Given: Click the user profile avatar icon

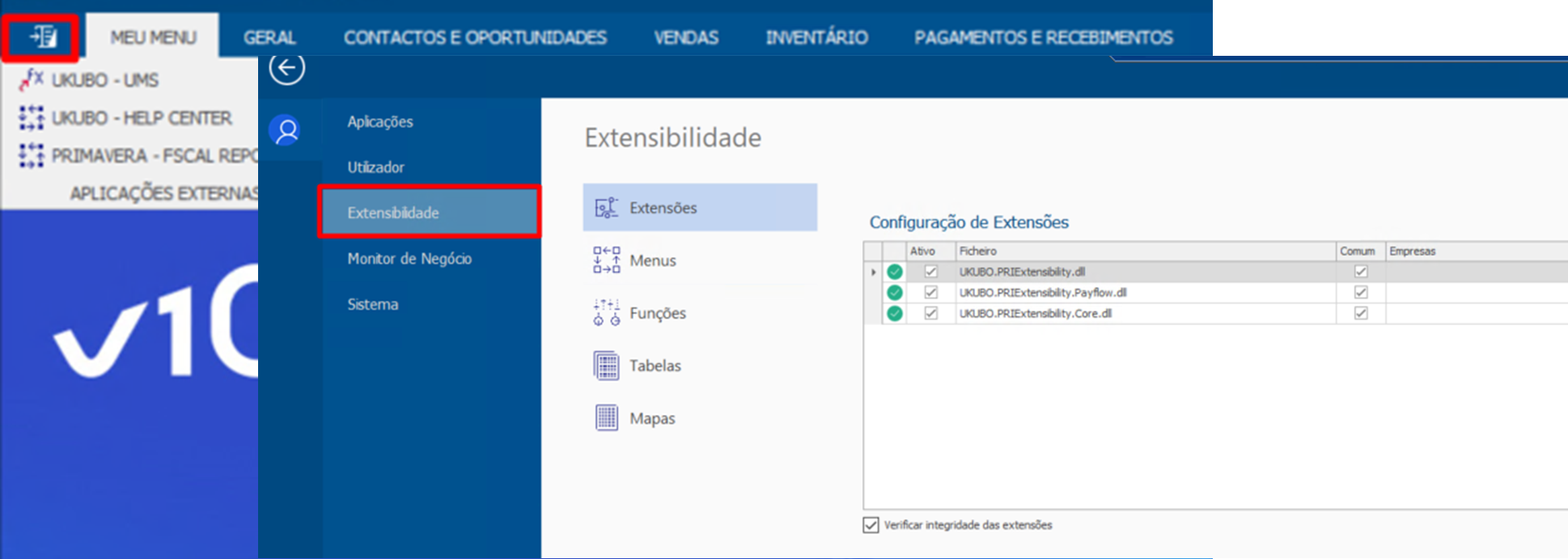Looking at the screenshot, I should click(x=286, y=131).
